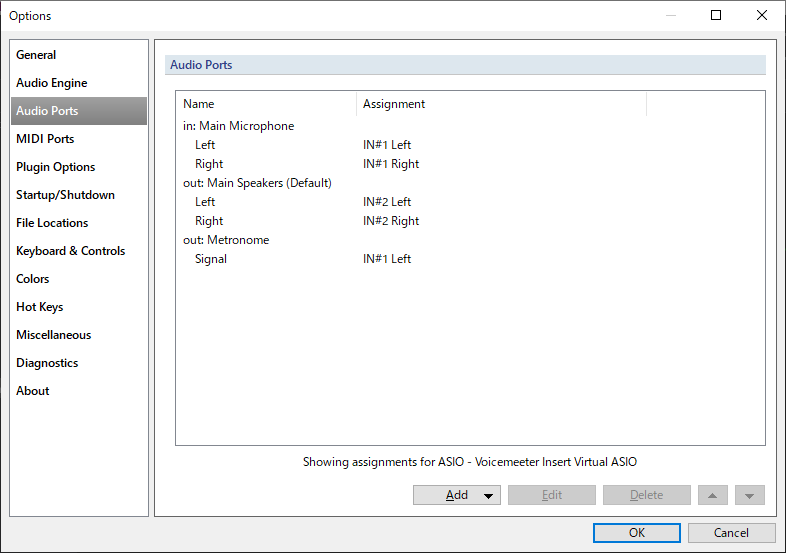Open the Add button dropdown arrow
The width and height of the screenshot is (786, 553).
[x=488, y=495]
